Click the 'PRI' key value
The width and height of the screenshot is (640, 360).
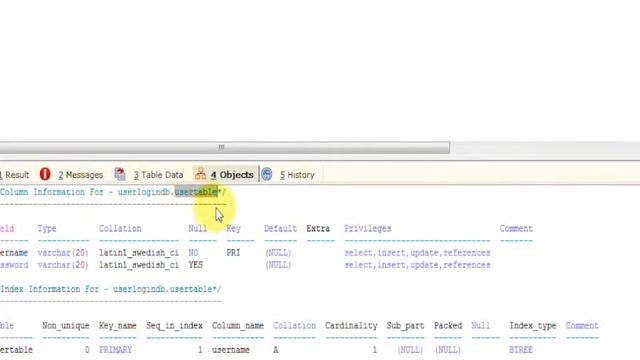pos(233,253)
